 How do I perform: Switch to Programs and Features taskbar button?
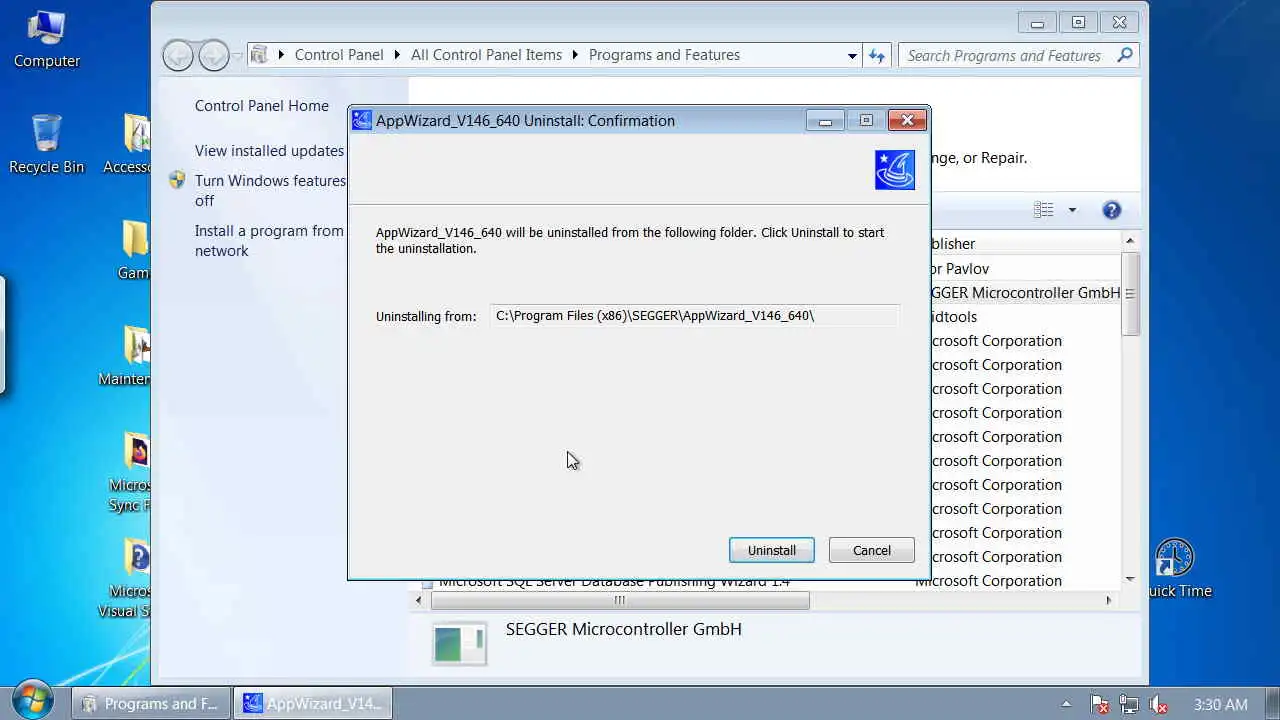[x=150, y=703]
